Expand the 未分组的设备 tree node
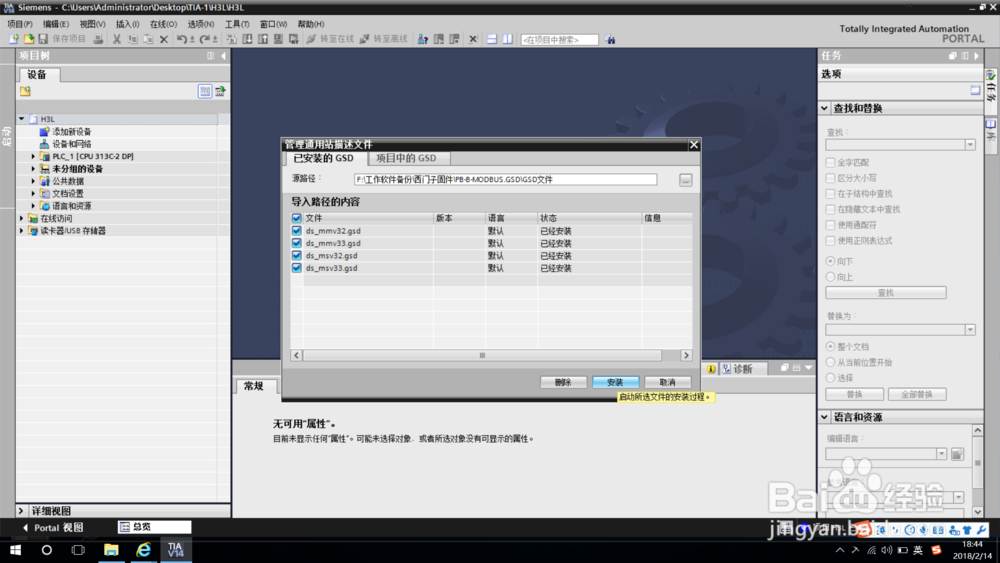Viewport: 1000px width, 563px height. tap(33, 169)
